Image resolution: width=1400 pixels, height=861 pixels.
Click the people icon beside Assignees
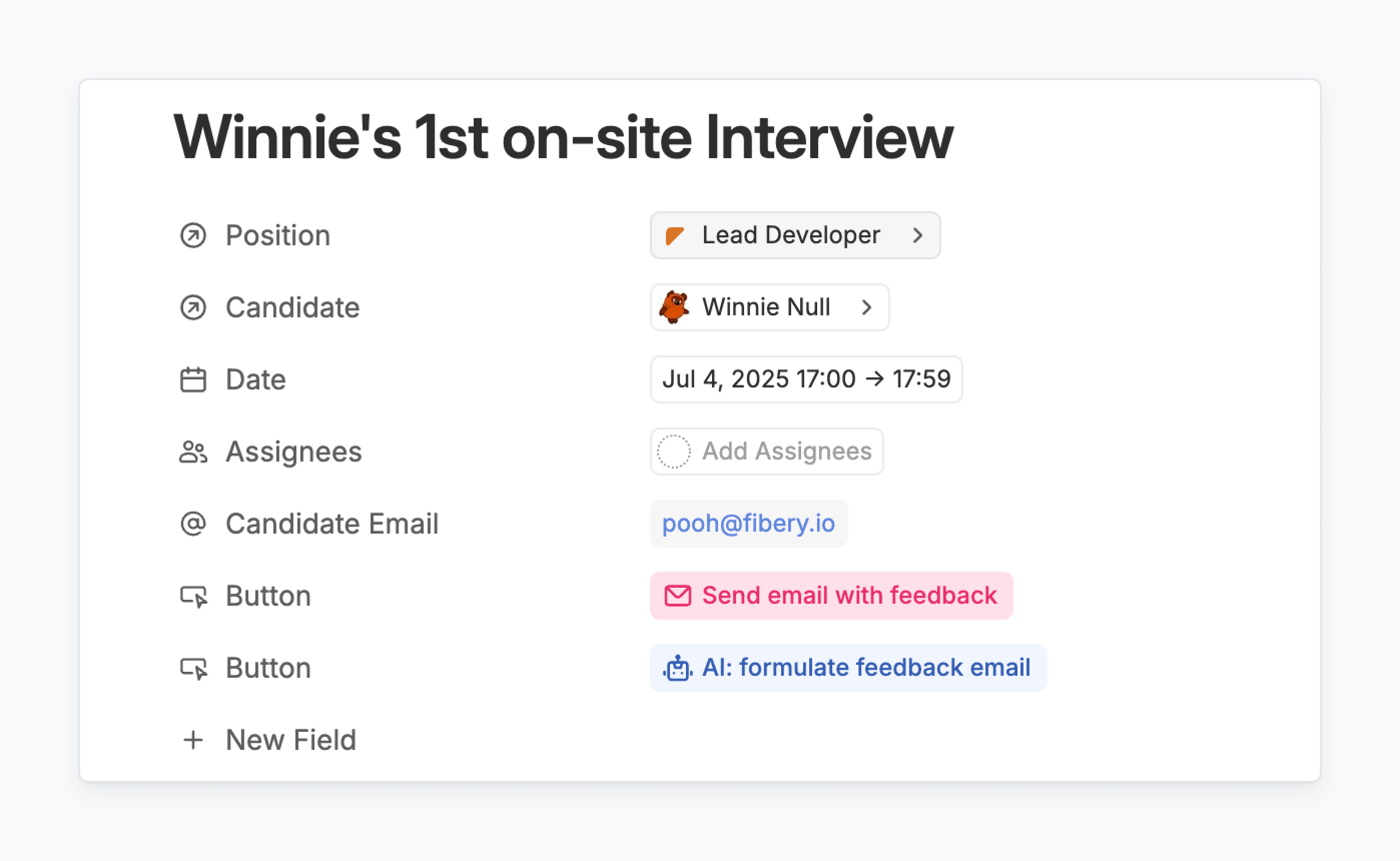pyautogui.click(x=193, y=452)
